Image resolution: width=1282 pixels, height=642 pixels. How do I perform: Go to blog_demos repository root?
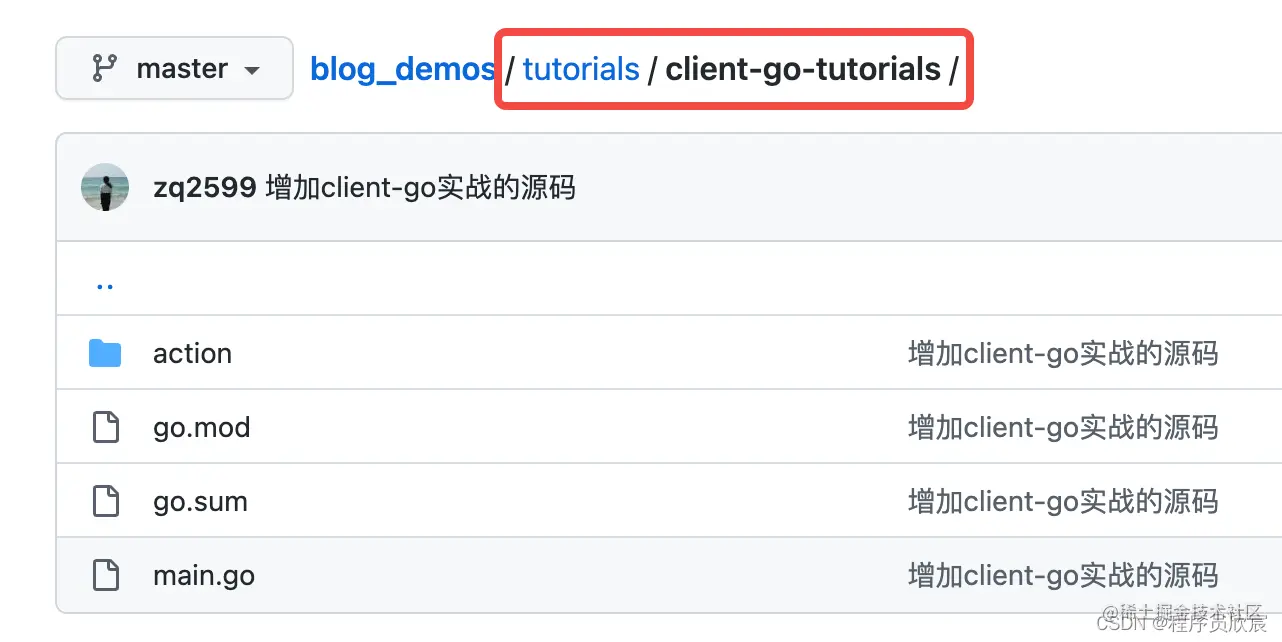[403, 69]
